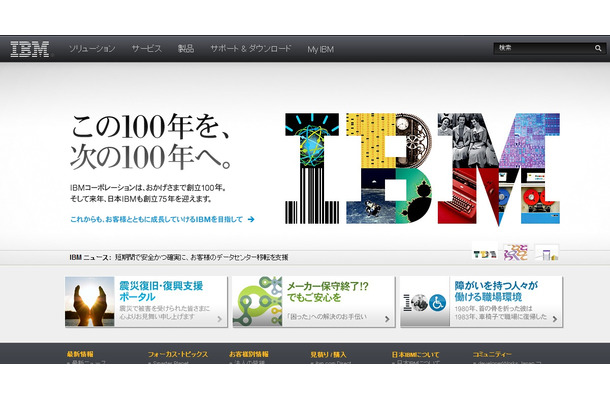This screenshot has height=400, width=610.
Task: Select the colorful letters carousel thumbnail
Action: click(x=515, y=252)
